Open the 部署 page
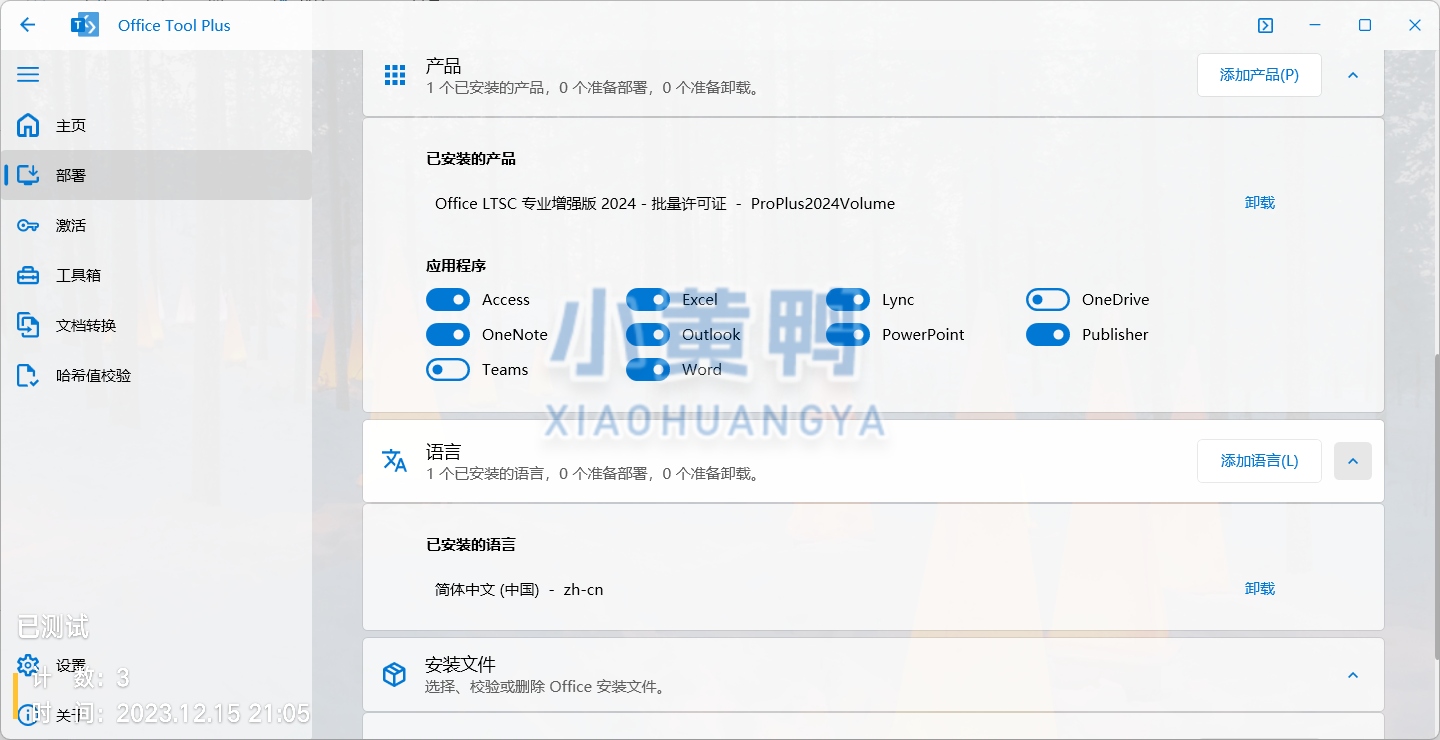The image size is (1440, 740). coord(156,175)
